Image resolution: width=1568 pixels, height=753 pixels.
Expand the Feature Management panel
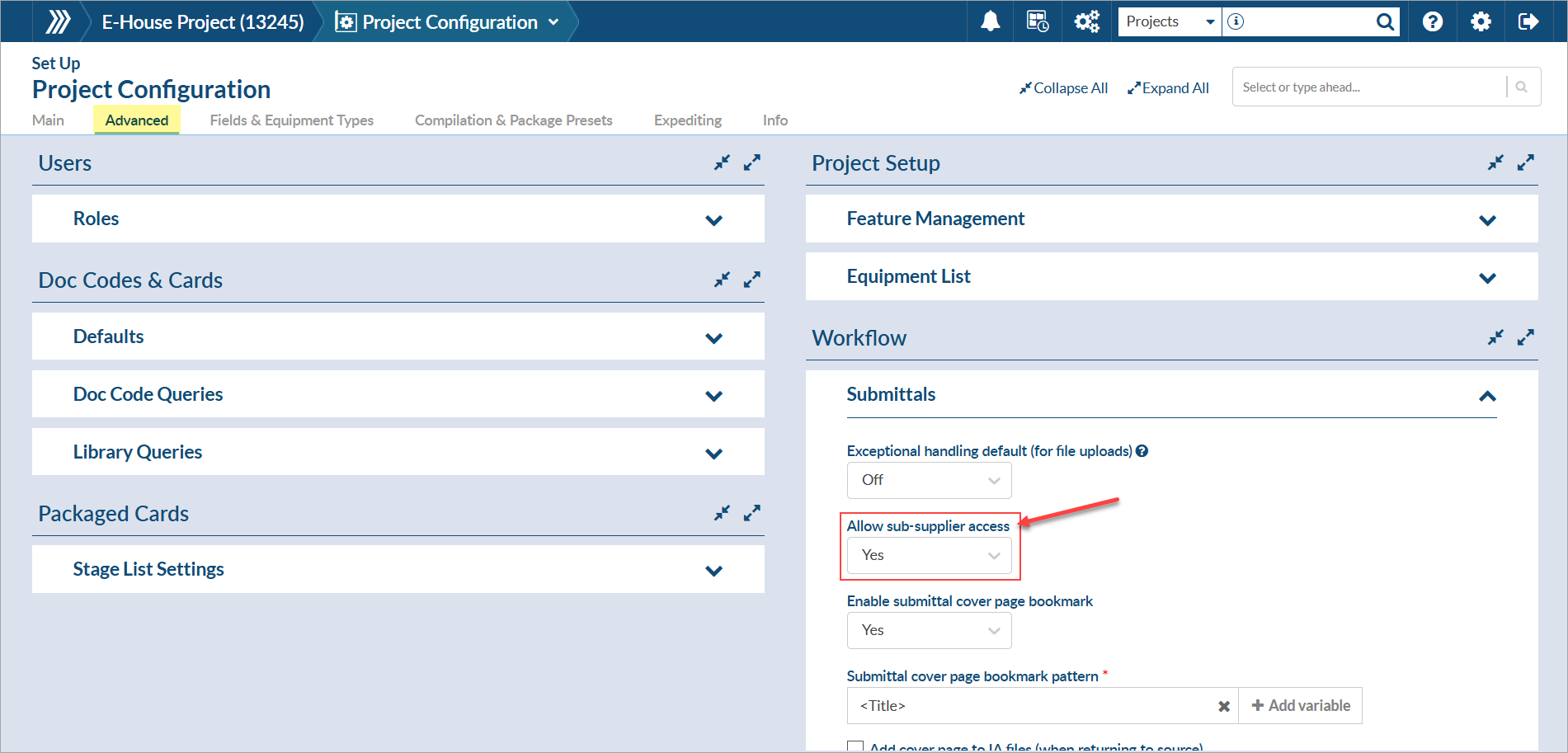click(1487, 220)
